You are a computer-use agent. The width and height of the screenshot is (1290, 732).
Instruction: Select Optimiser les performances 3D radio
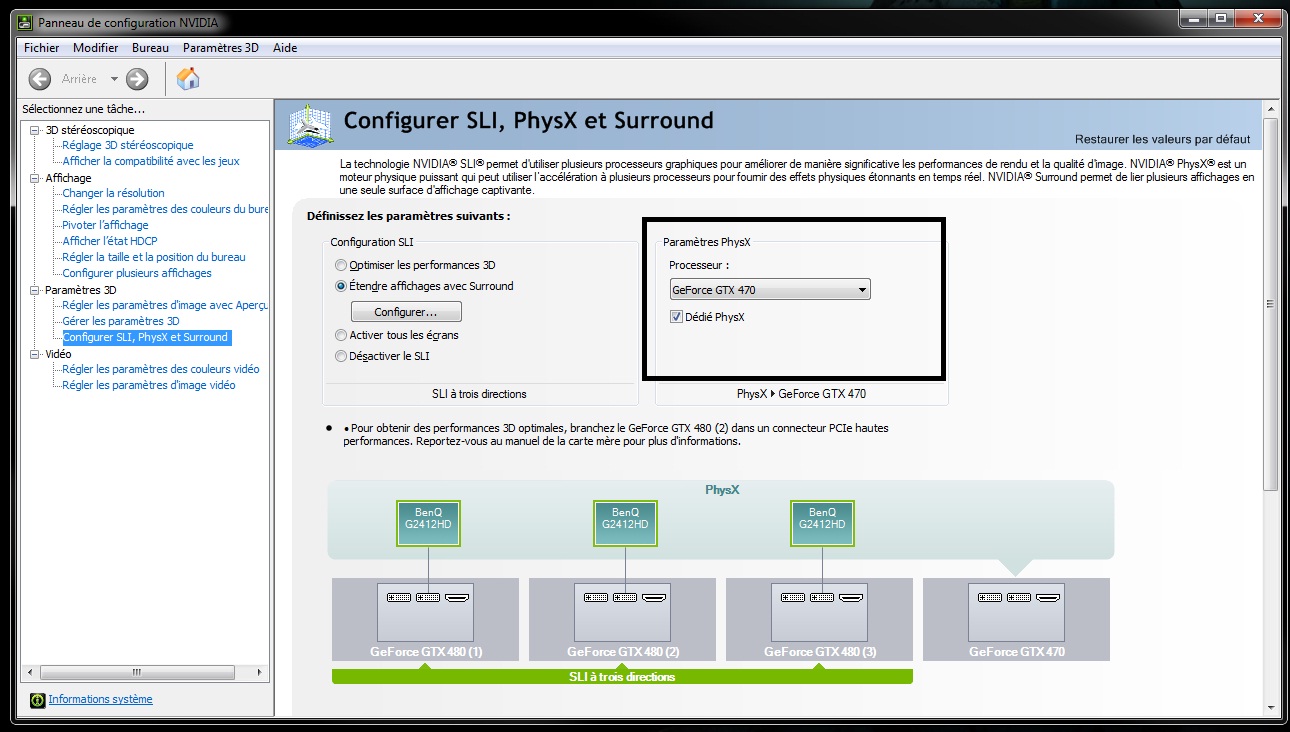click(341, 266)
